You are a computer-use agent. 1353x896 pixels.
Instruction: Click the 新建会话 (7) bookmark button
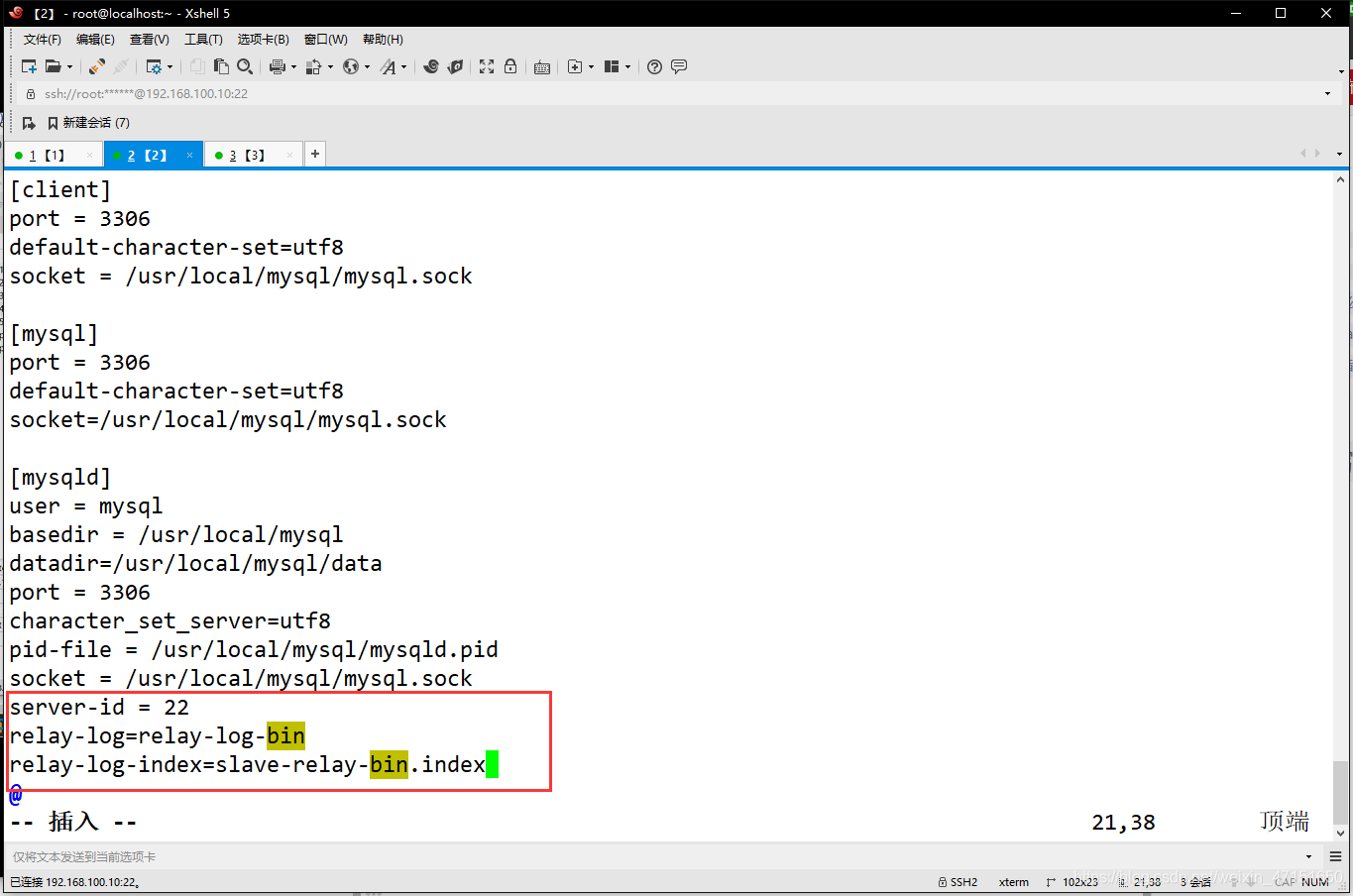click(x=88, y=123)
